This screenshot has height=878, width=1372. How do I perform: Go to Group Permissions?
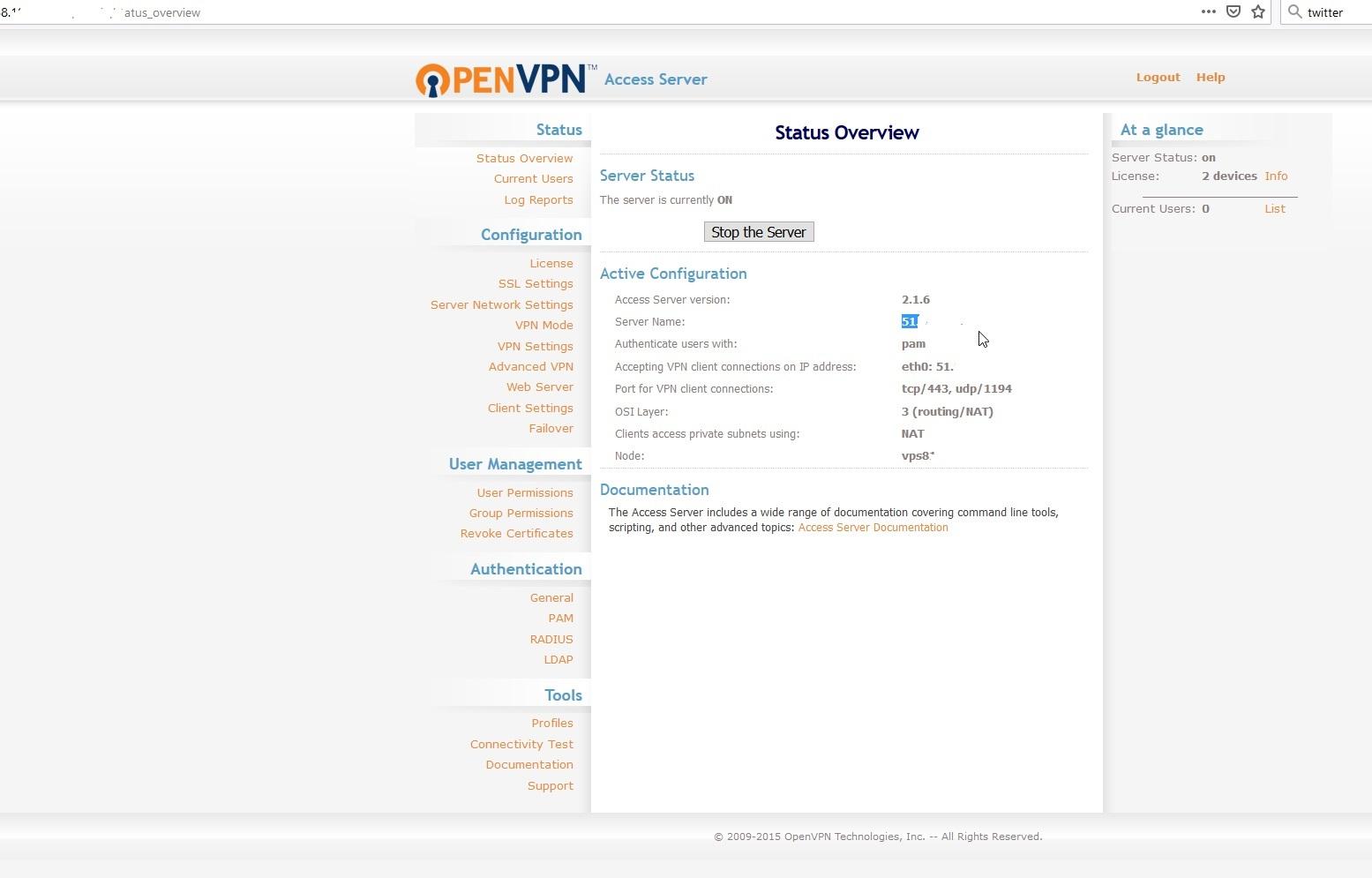(521, 513)
